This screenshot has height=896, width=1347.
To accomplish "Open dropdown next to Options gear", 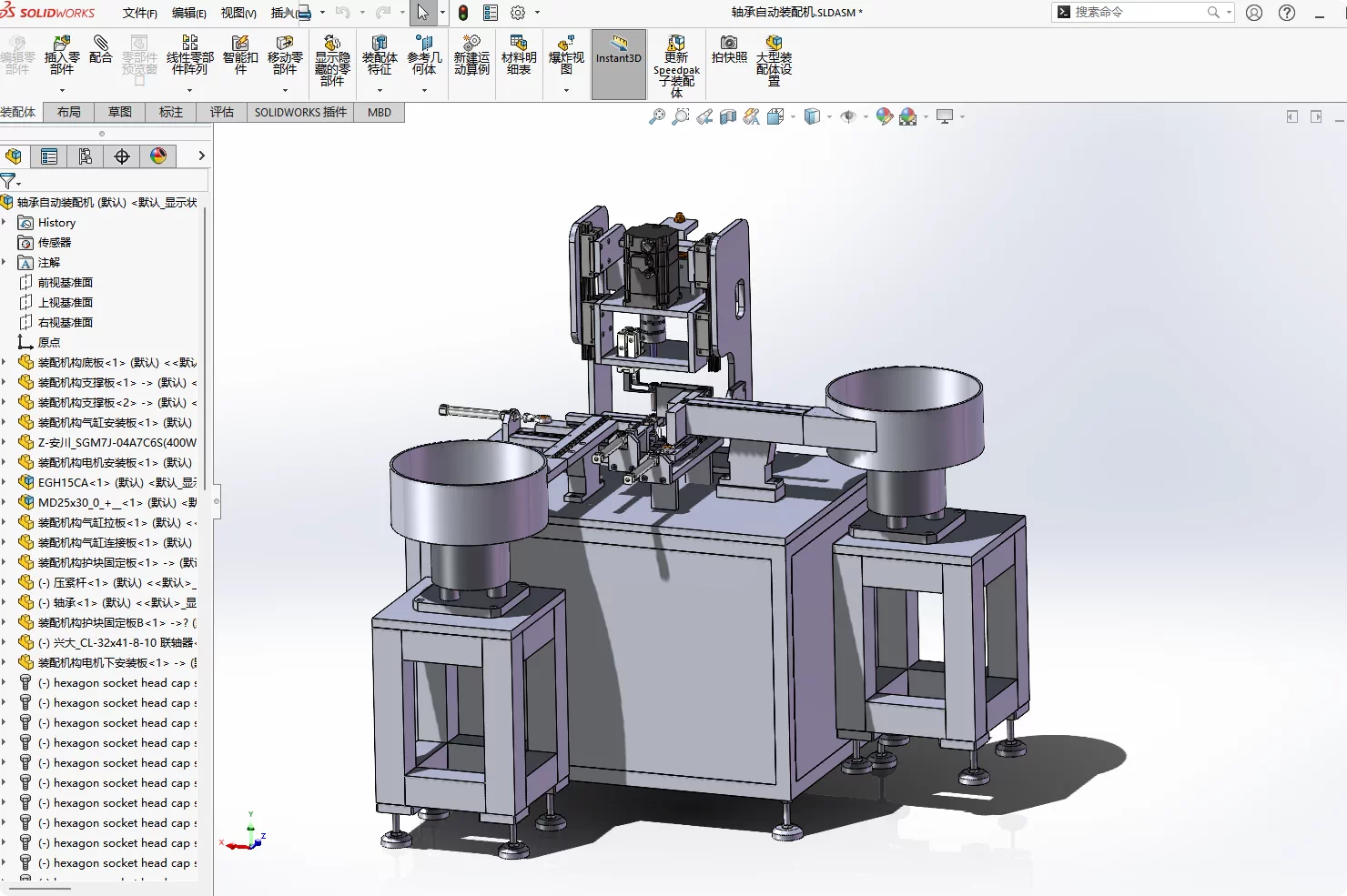I will tap(537, 13).
